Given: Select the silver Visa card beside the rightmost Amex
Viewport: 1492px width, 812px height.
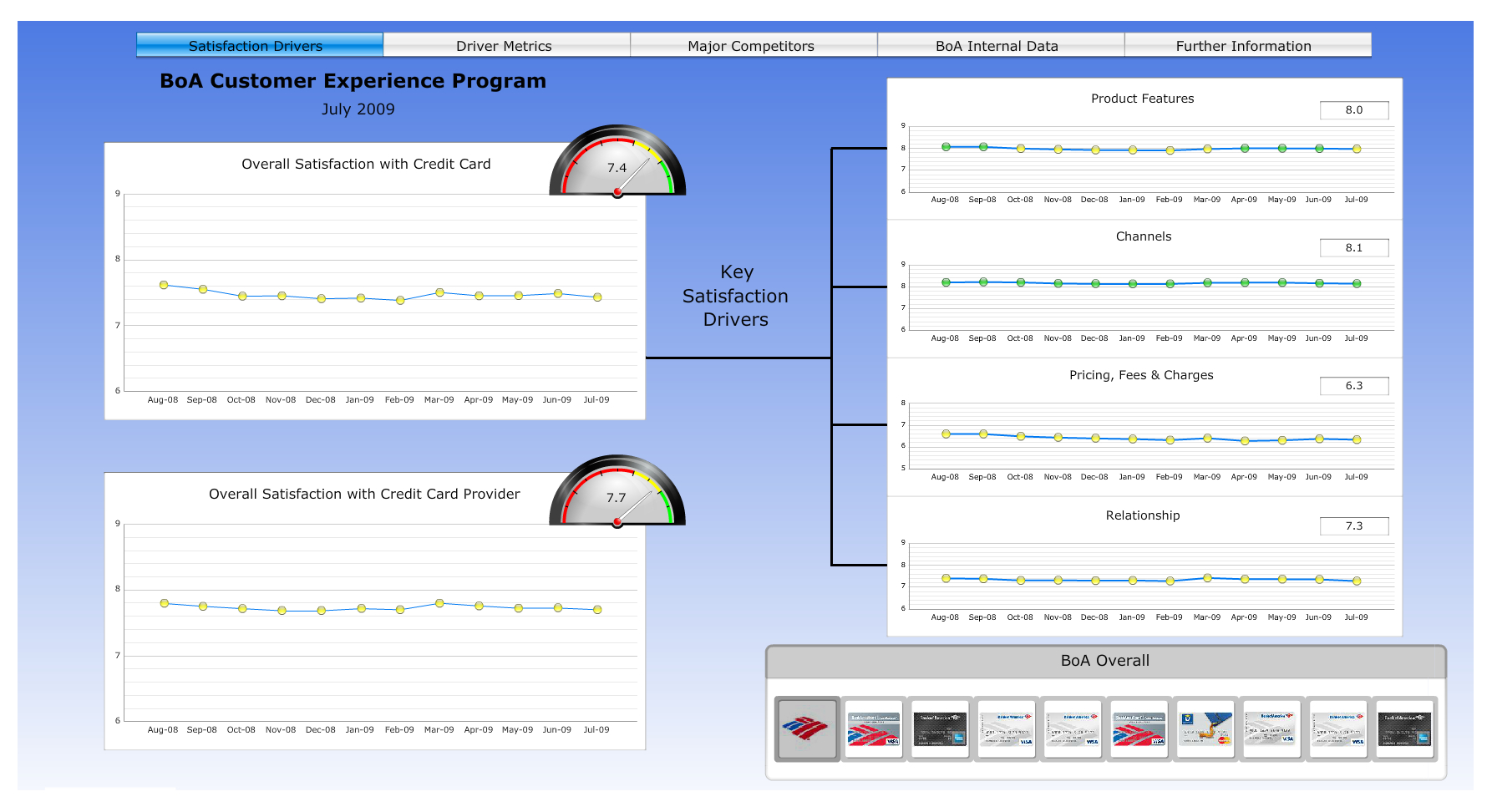Looking at the screenshot, I should 1337,728.
